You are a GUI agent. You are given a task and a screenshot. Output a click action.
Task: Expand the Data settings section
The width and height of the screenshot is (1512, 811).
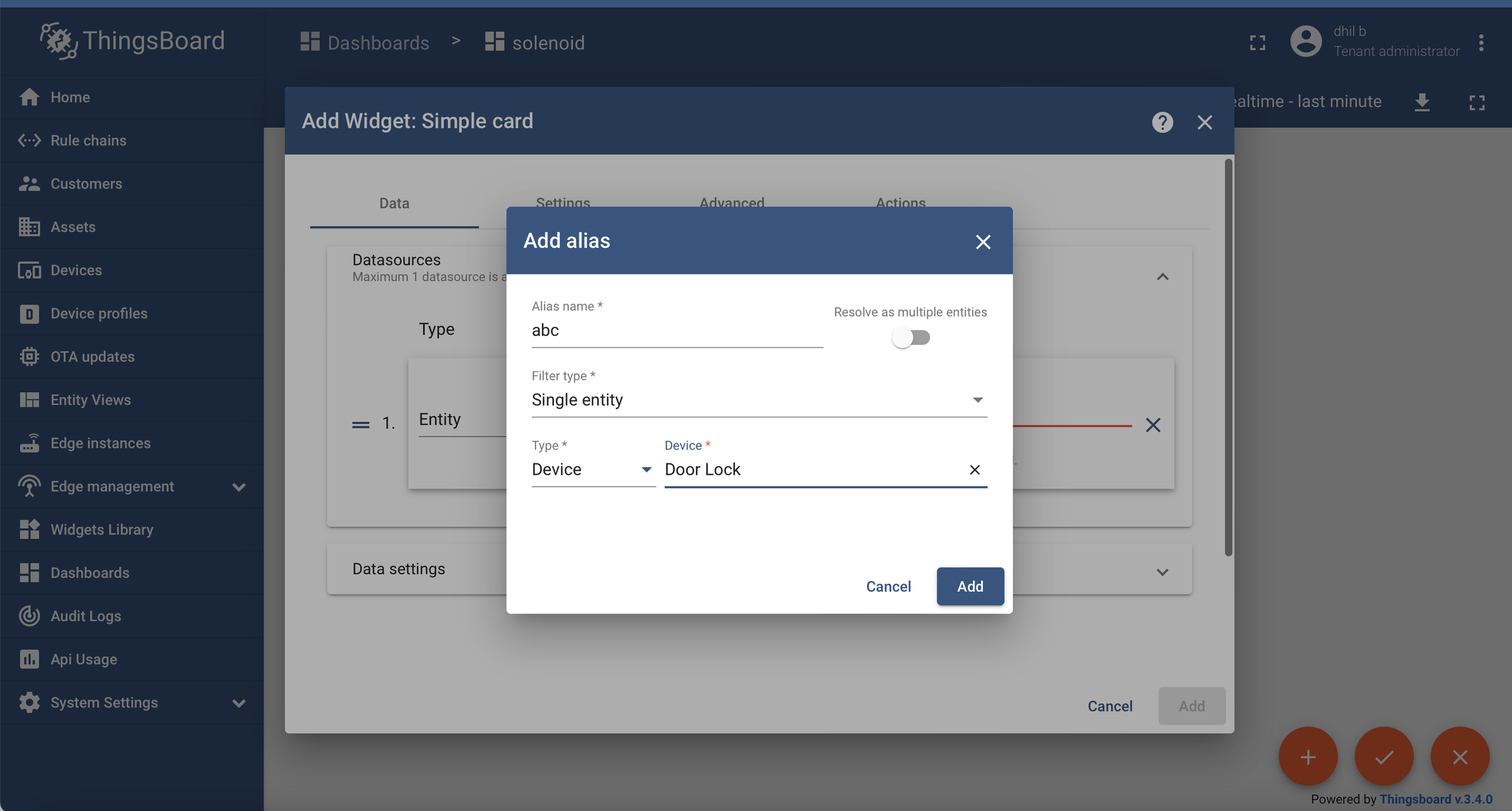pyautogui.click(x=1162, y=572)
